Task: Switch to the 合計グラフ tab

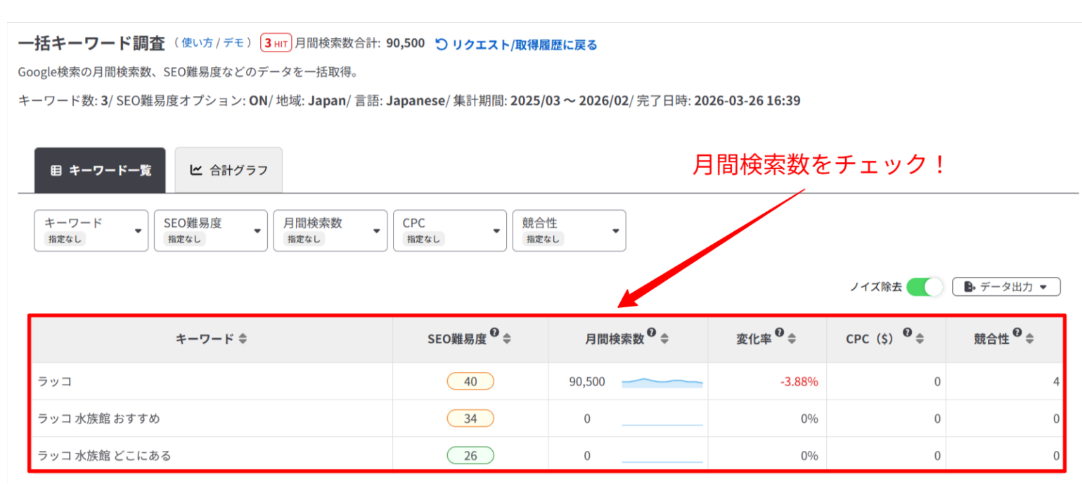Action: [x=228, y=170]
